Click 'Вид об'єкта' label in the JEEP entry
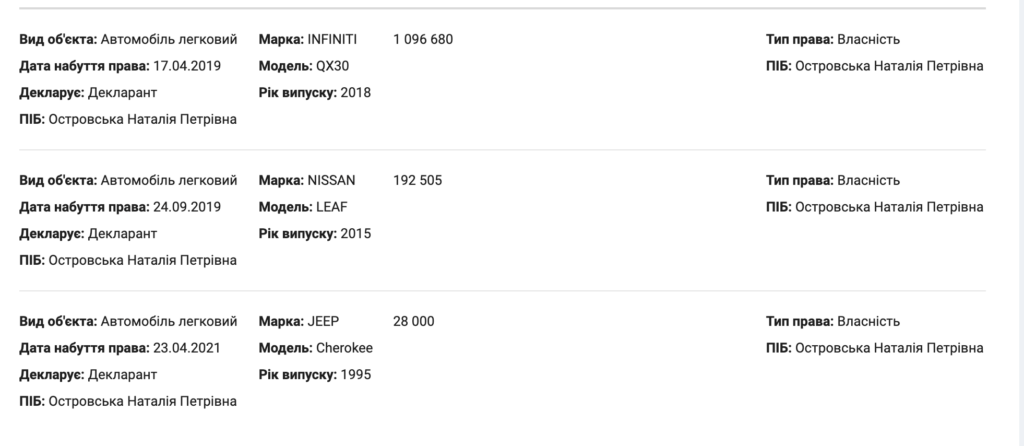This screenshot has height=446, width=1024. pos(57,321)
